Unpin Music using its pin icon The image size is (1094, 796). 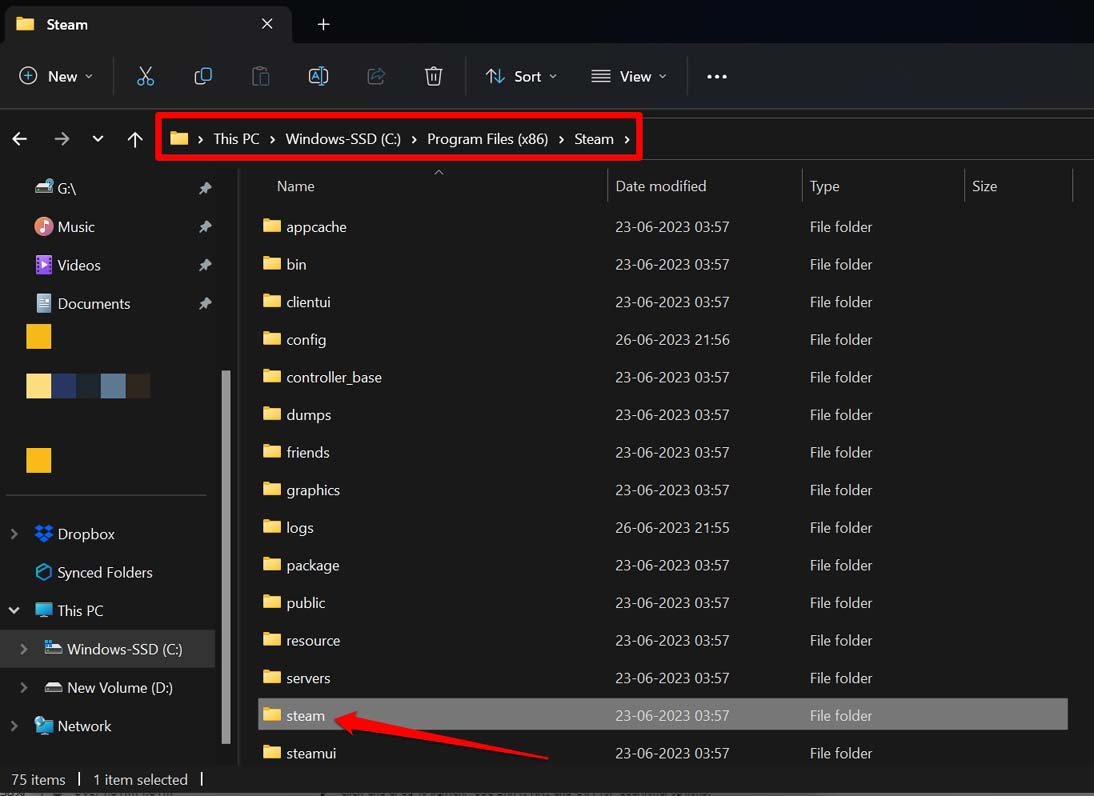(205, 227)
